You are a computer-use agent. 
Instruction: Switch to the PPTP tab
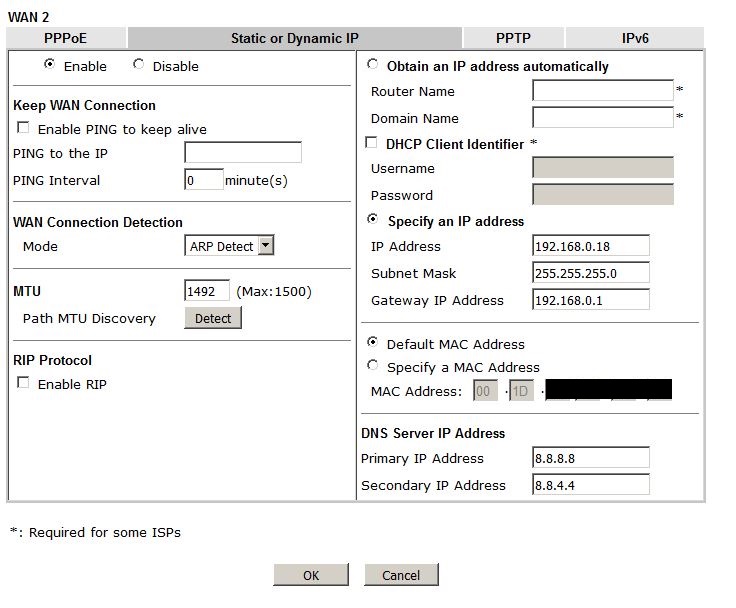[514, 38]
